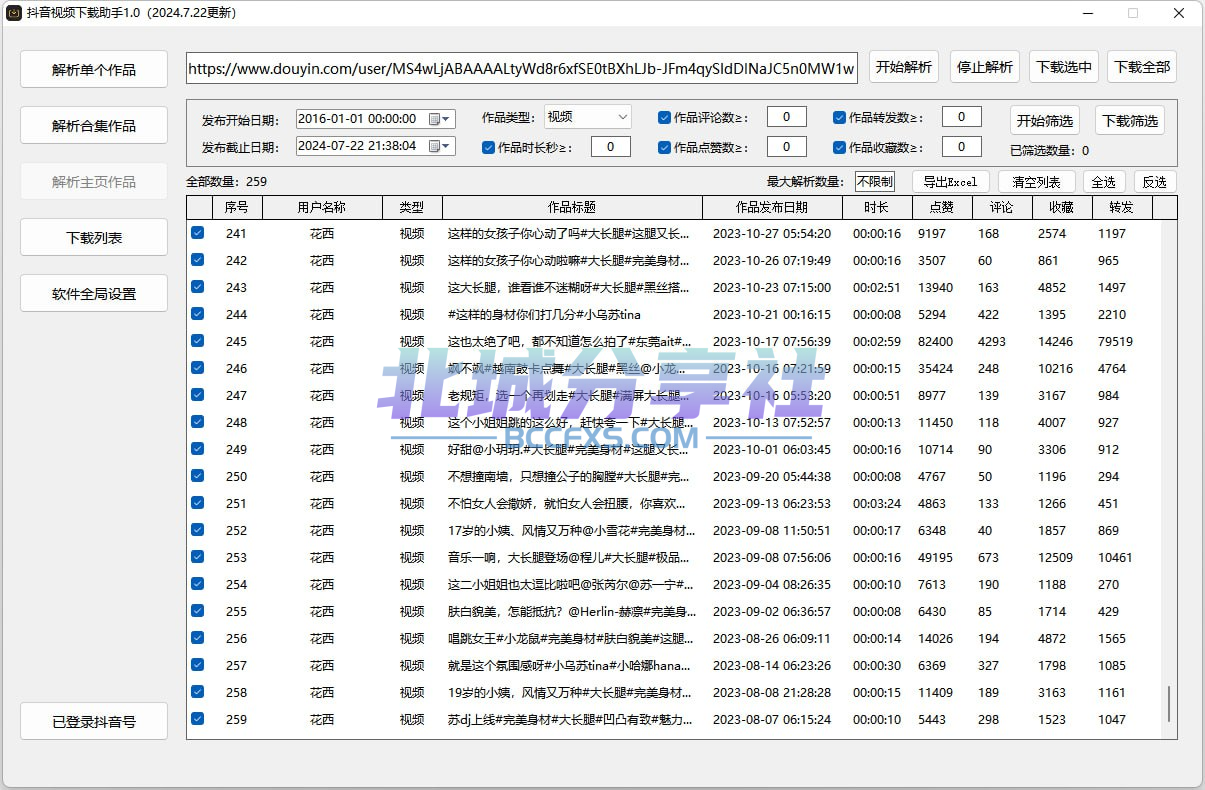The width and height of the screenshot is (1205, 790).
Task: Open 软件全局设置 section
Action: [x=94, y=294]
